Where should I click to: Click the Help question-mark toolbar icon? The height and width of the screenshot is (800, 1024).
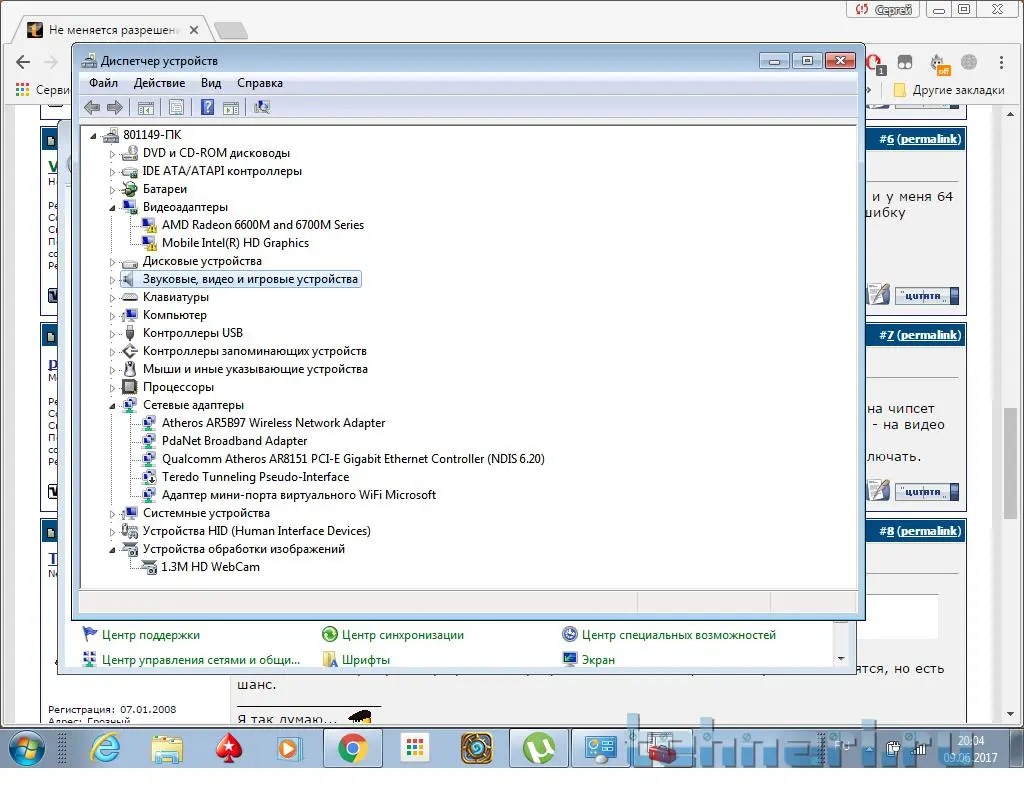click(x=207, y=107)
